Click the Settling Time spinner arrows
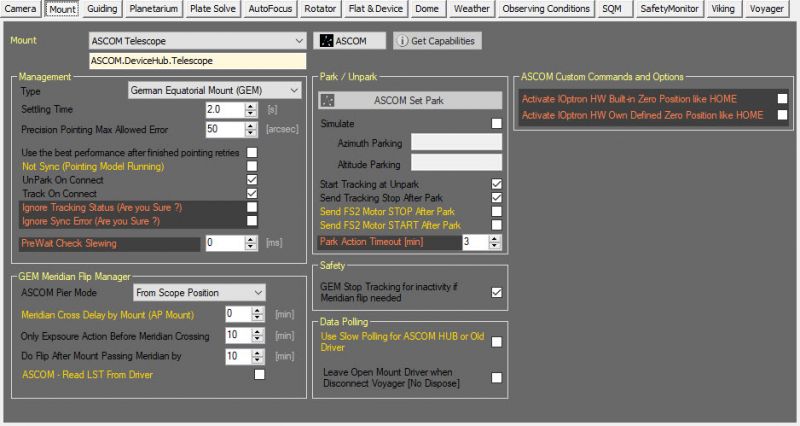The height and width of the screenshot is (426, 800). [239, 109]
